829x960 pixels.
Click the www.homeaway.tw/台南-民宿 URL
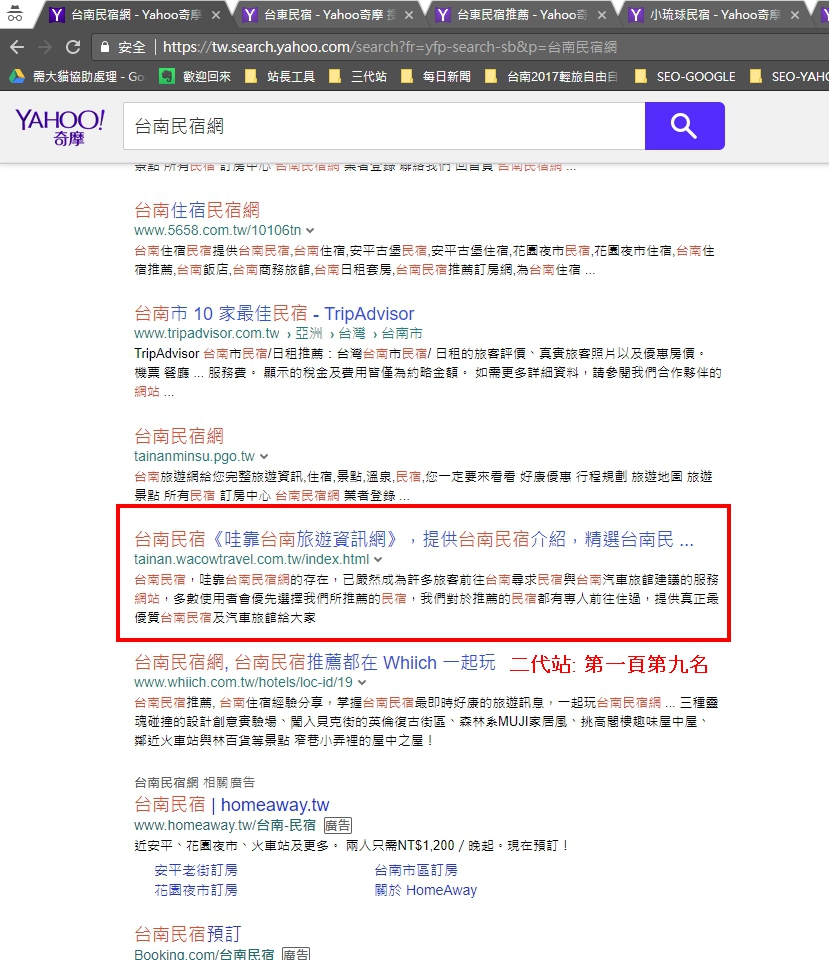225,825
